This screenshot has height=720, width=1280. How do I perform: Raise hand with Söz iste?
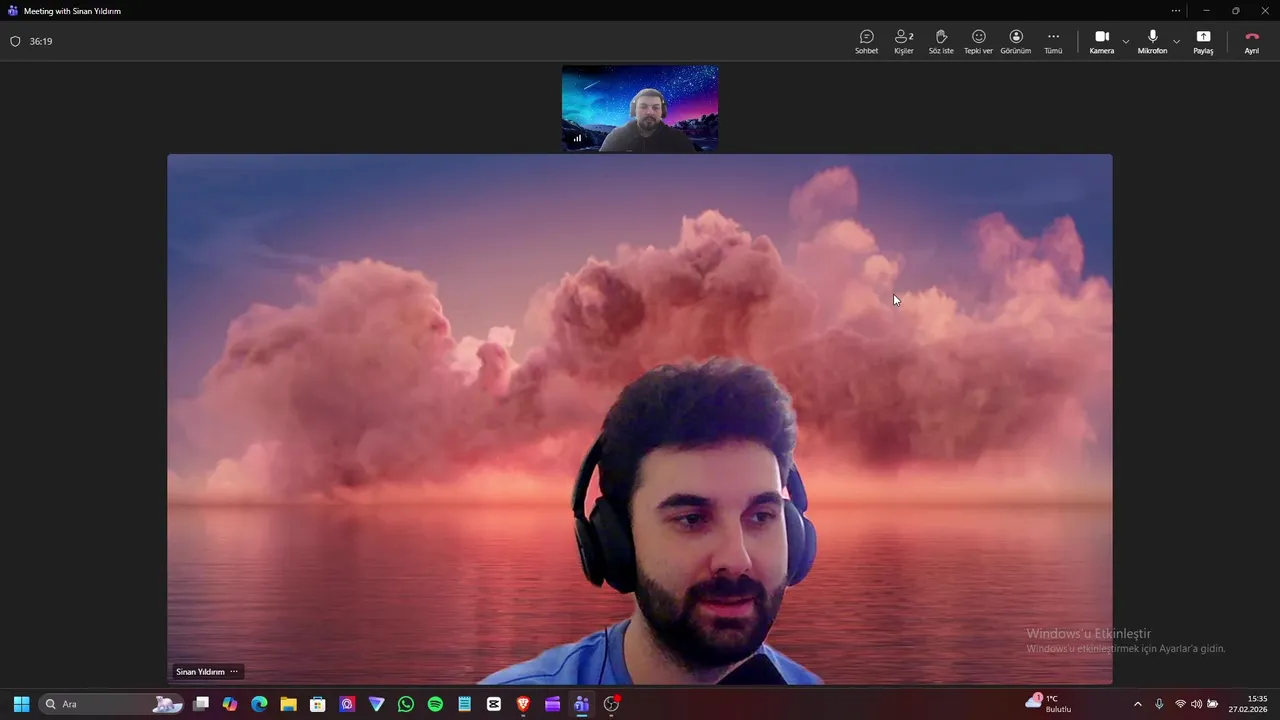pos(941,41)
